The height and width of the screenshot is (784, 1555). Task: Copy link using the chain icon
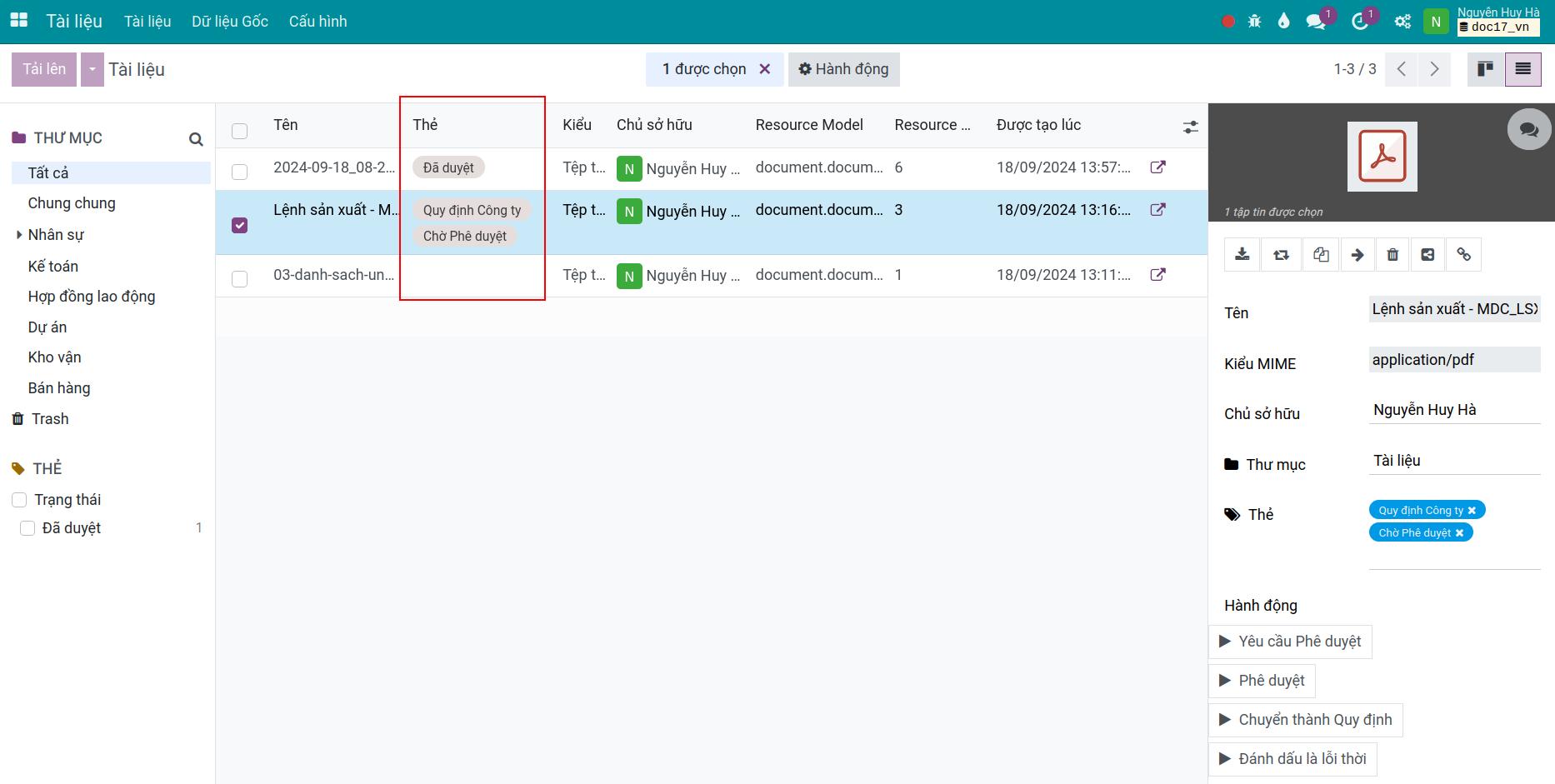pyautogui.click(x=1463, y=255)
